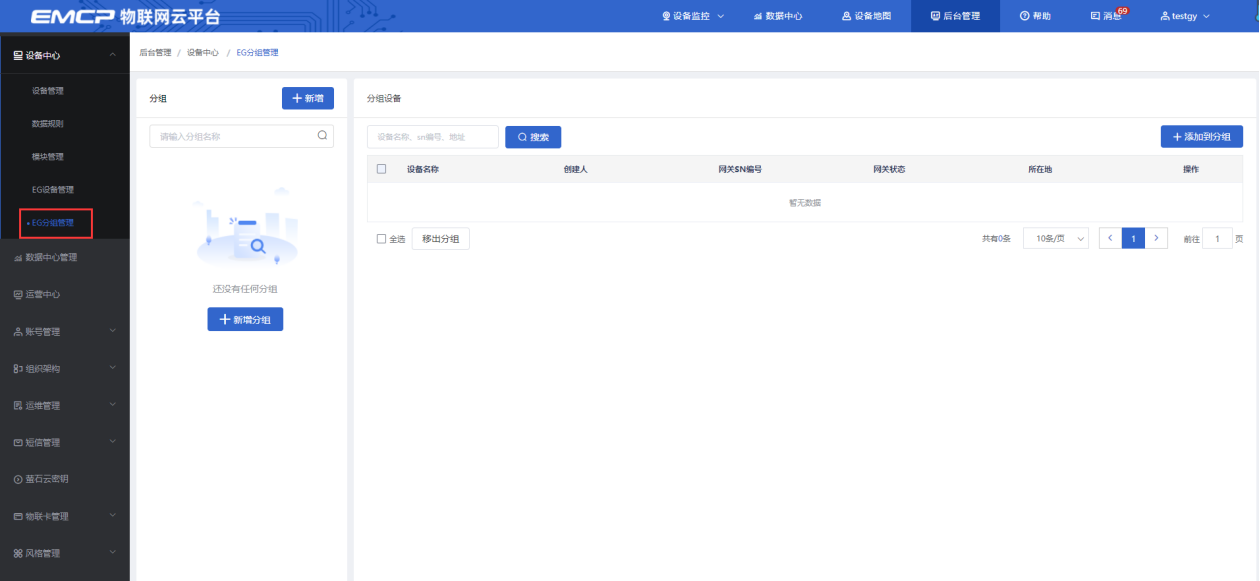Expand the 账号管理 chevron
The image size is (1260, 581).
[x=112, y=330]
